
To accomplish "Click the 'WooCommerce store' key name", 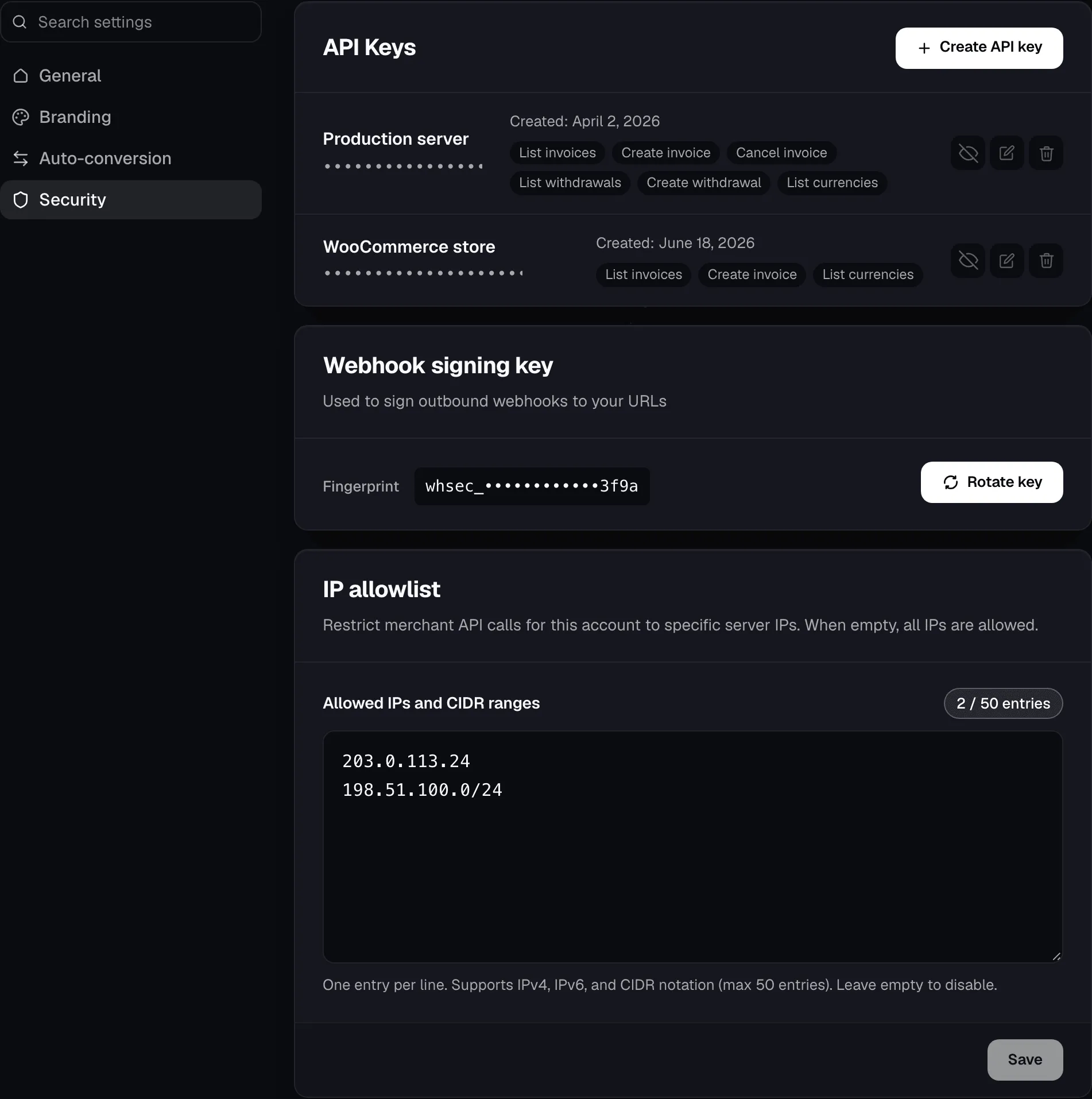I will coord(409,247).
